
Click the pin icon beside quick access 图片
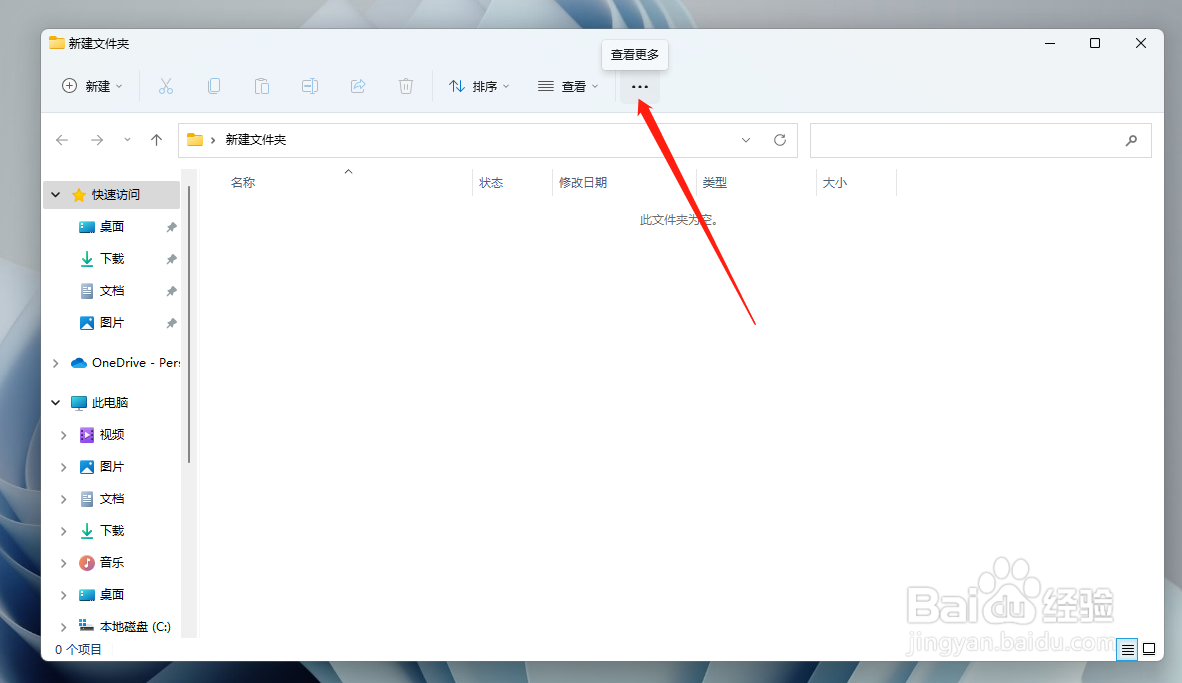(x=171, y=323)
